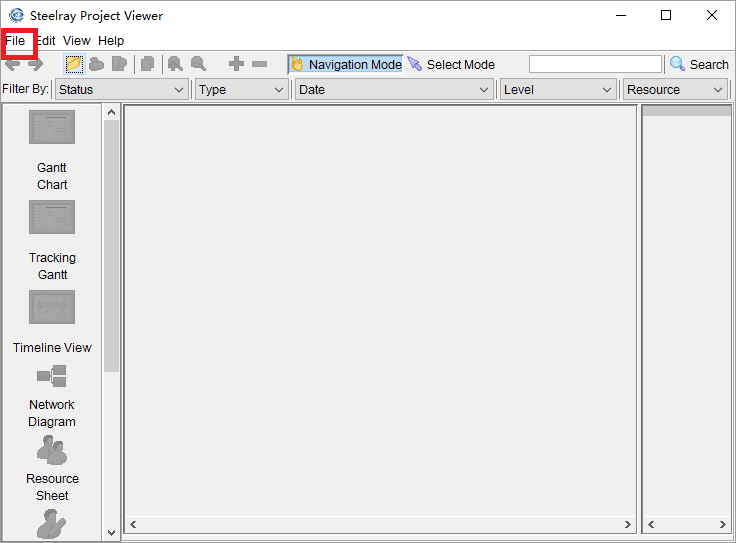
Task: Click the plus expand toolbar icon
Action: 236,64
